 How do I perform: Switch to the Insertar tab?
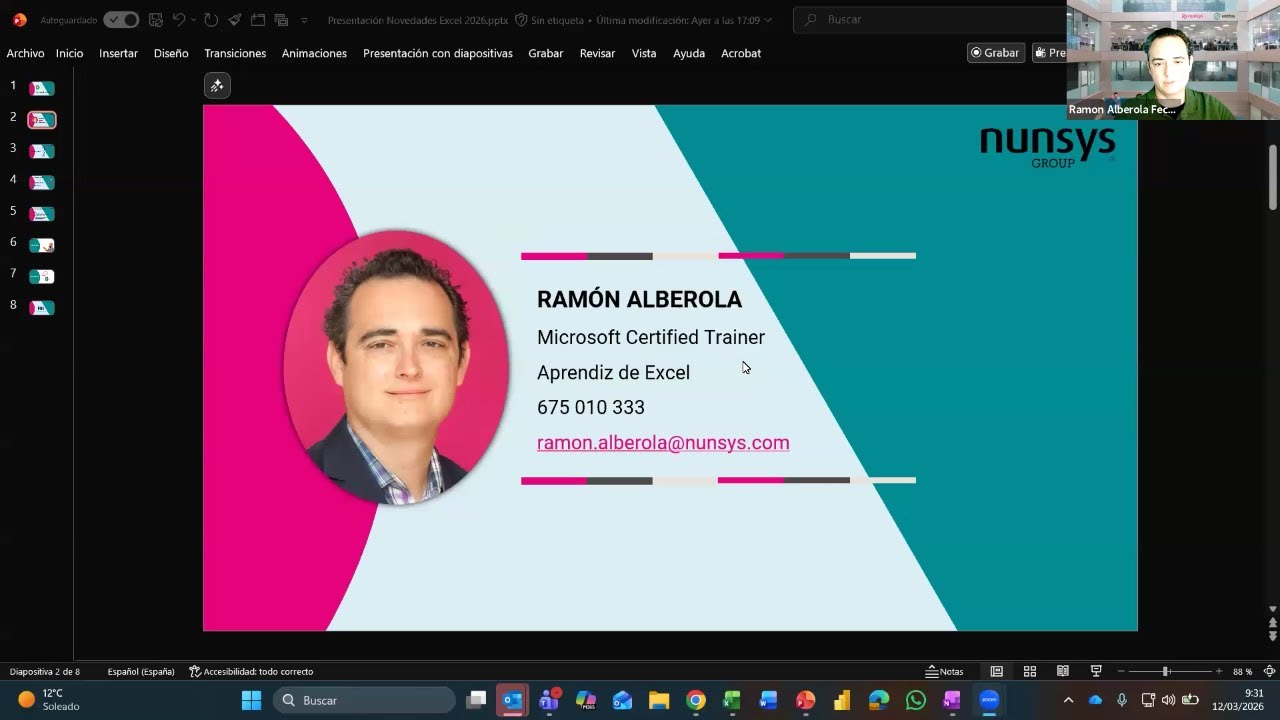coord(118,53)
